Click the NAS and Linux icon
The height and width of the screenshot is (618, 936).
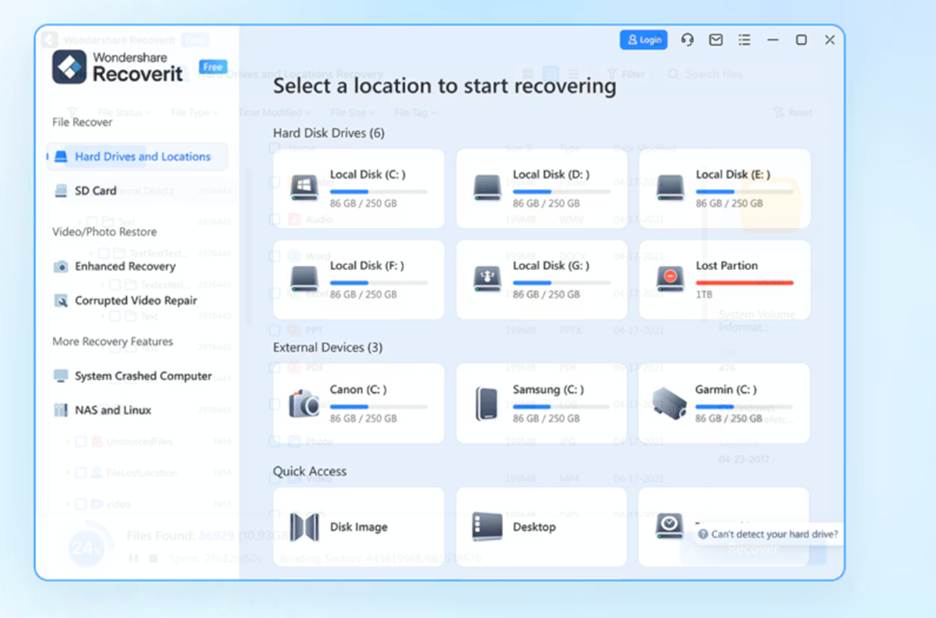61,410
